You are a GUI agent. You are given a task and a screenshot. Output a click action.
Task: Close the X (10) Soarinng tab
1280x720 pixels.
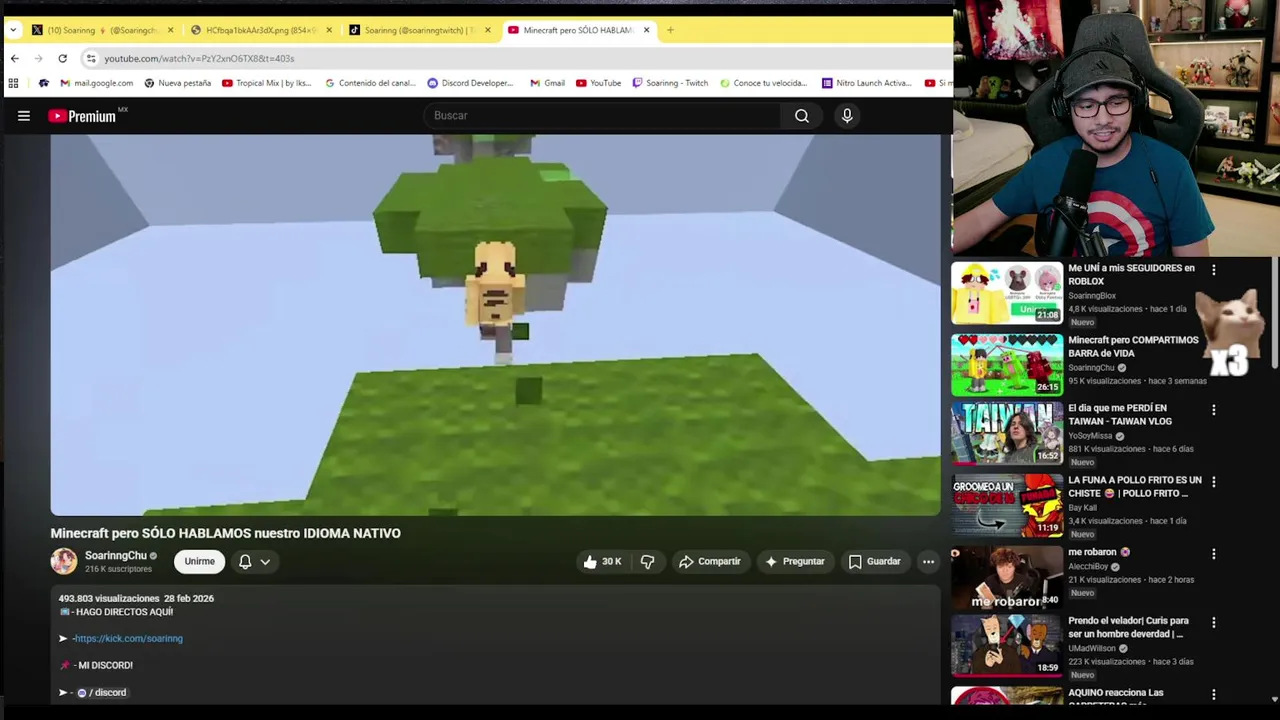point(170,30)
